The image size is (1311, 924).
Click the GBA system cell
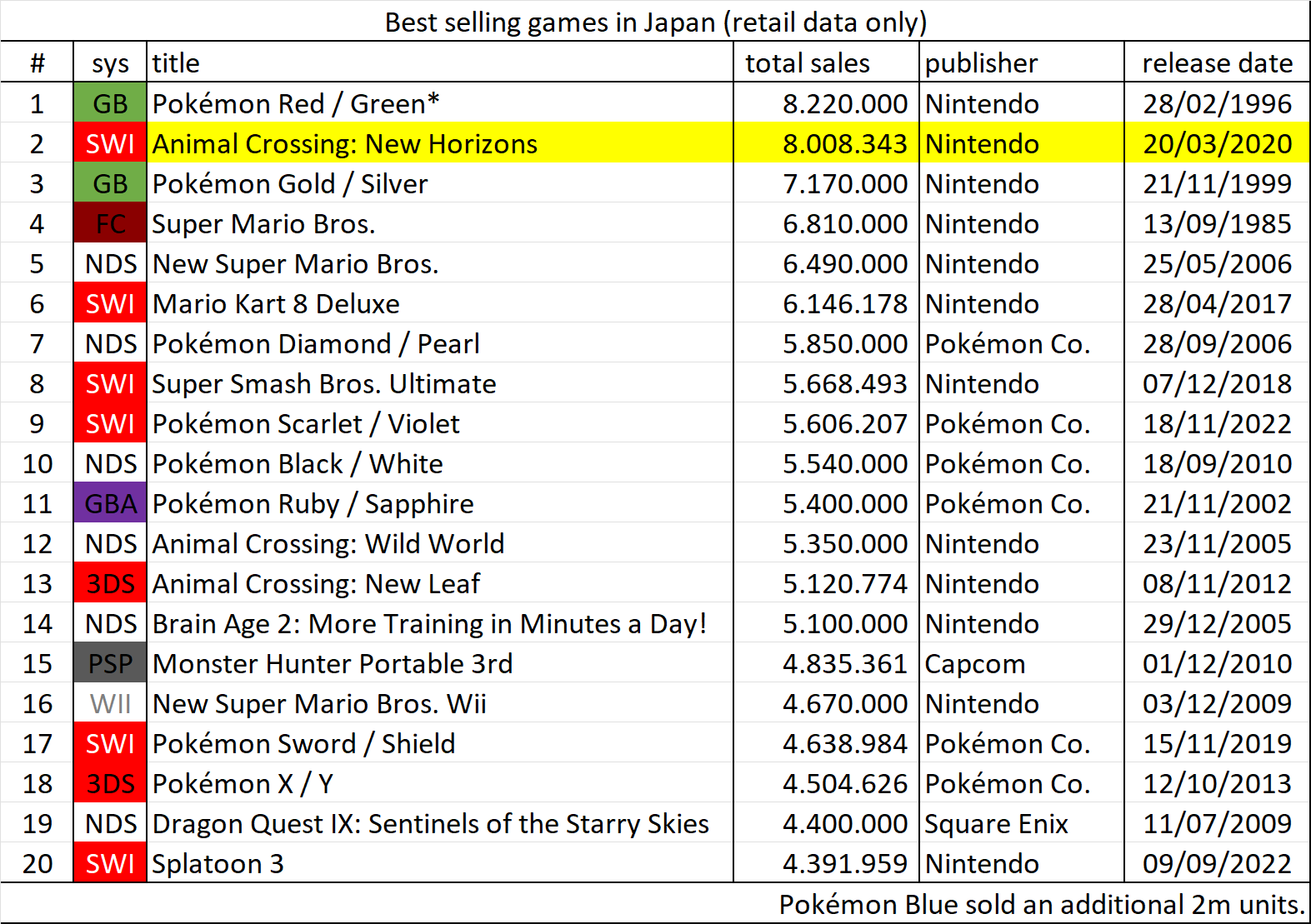110,503
